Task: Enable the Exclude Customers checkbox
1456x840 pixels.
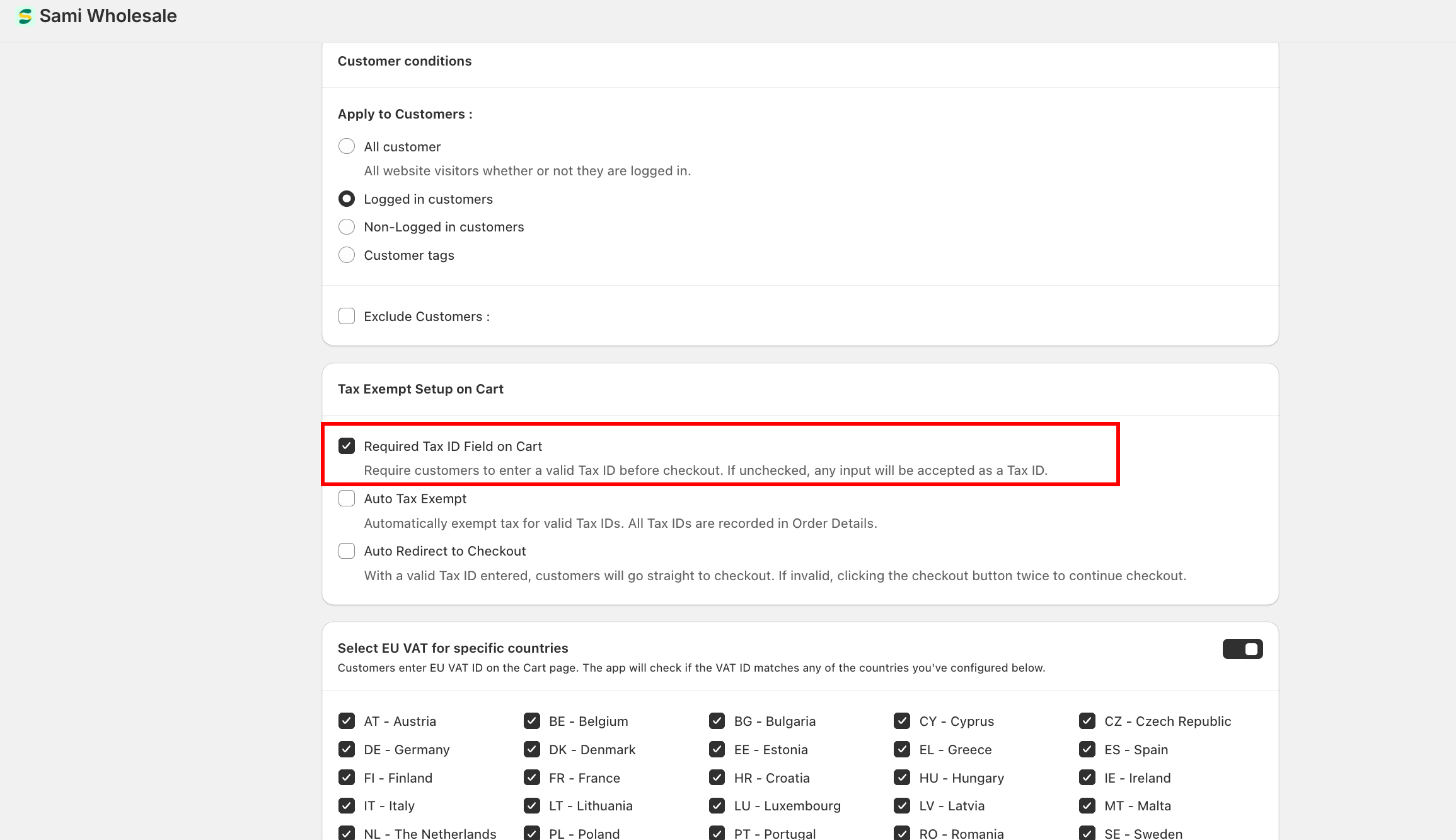Action: click(x=347, y=317)
